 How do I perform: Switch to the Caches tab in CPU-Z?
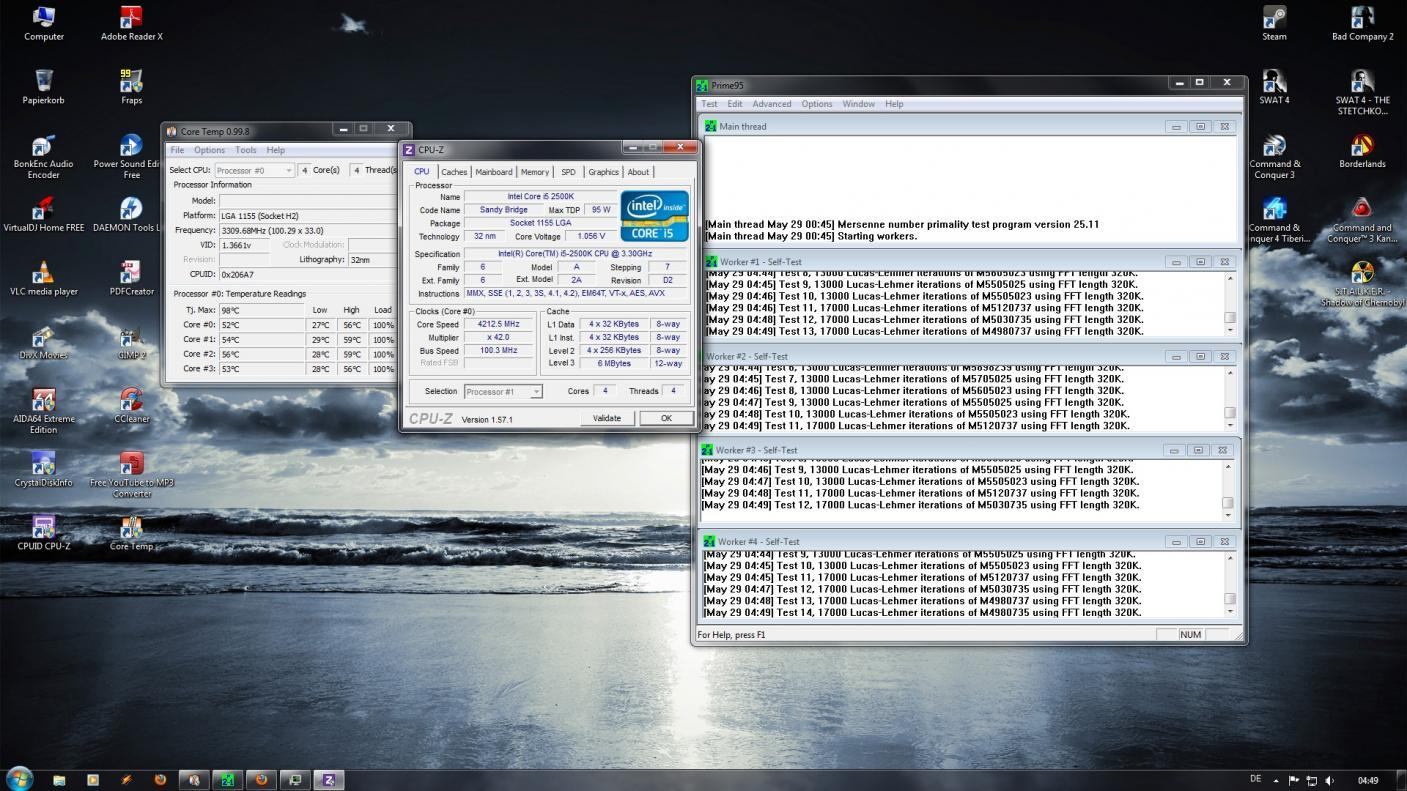(454, 172)
